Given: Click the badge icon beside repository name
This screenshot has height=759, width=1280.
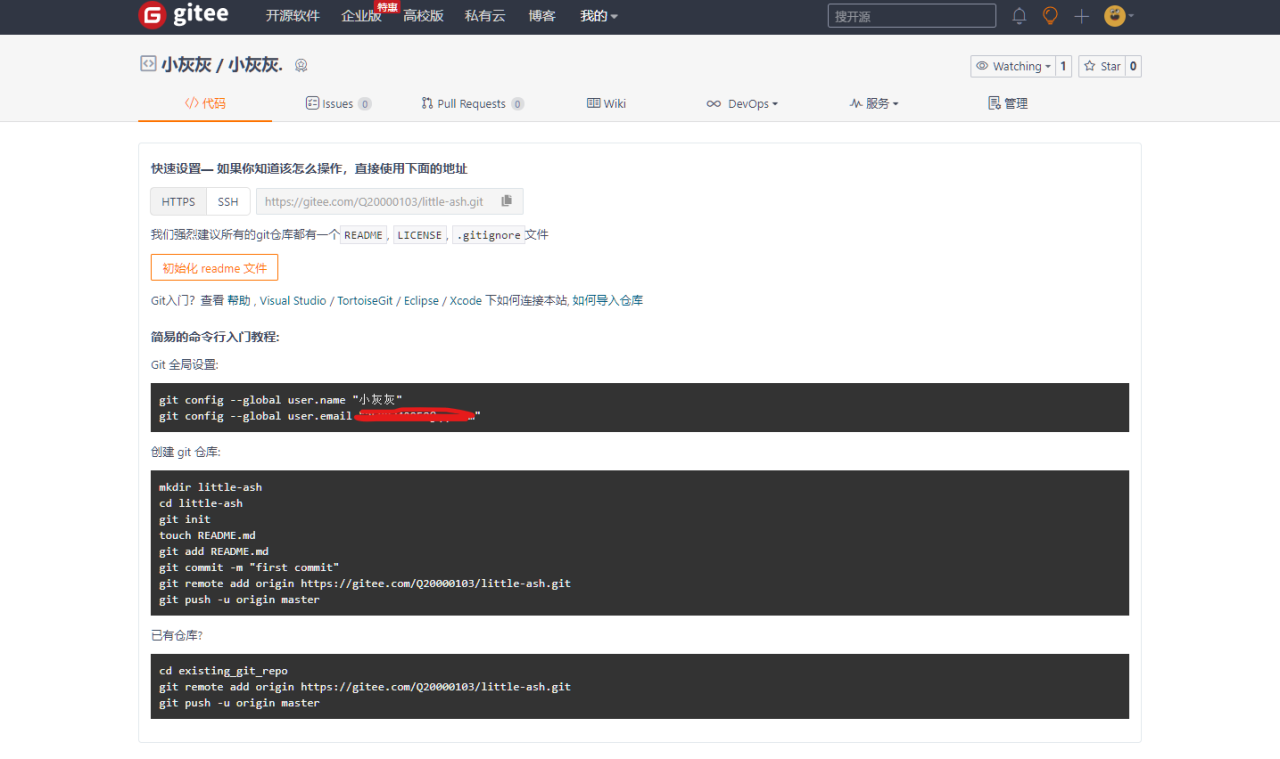Looking at the screenshot, I should click(x=301, y=66).
